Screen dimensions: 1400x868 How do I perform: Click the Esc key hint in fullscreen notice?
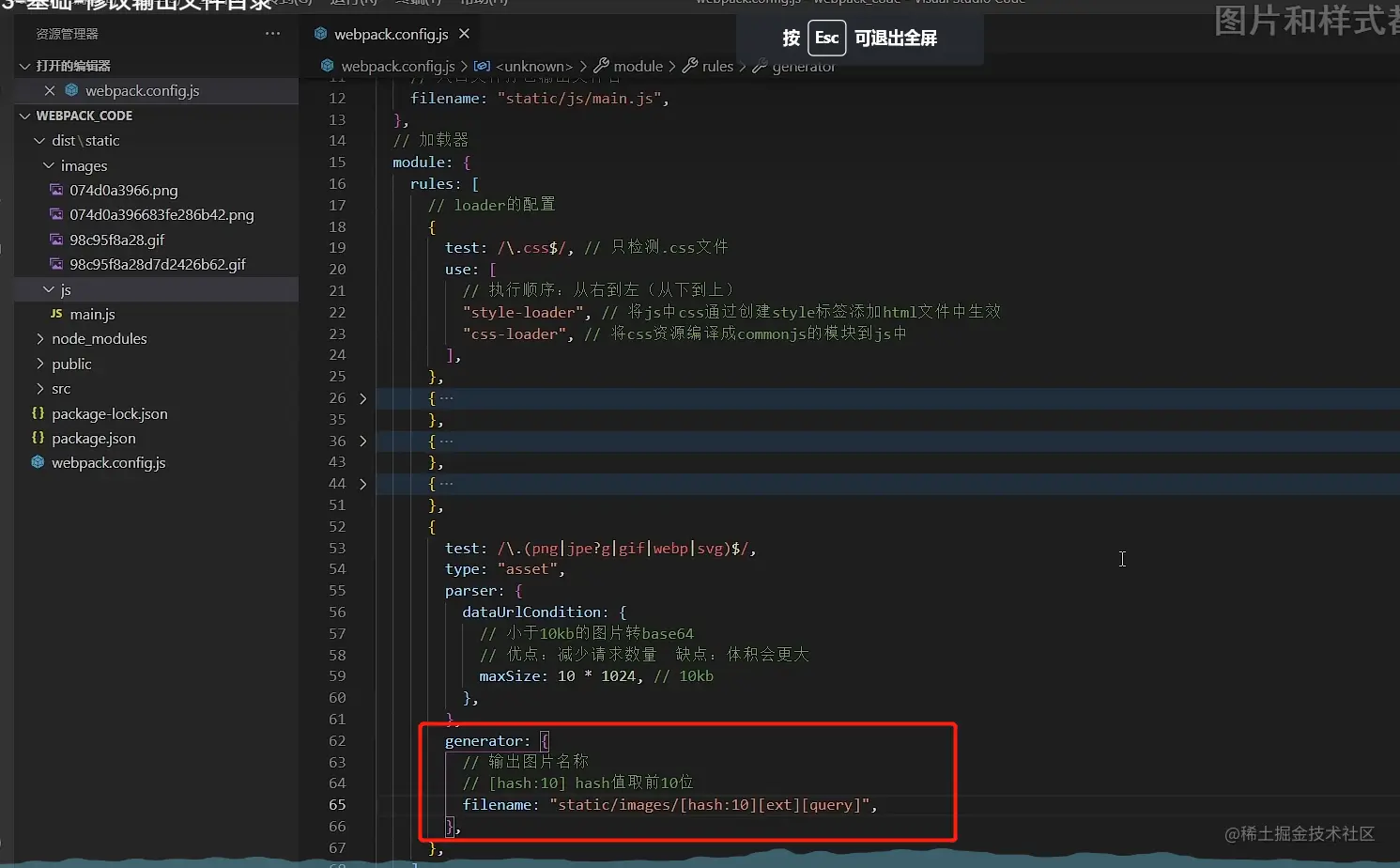(826, 38)
